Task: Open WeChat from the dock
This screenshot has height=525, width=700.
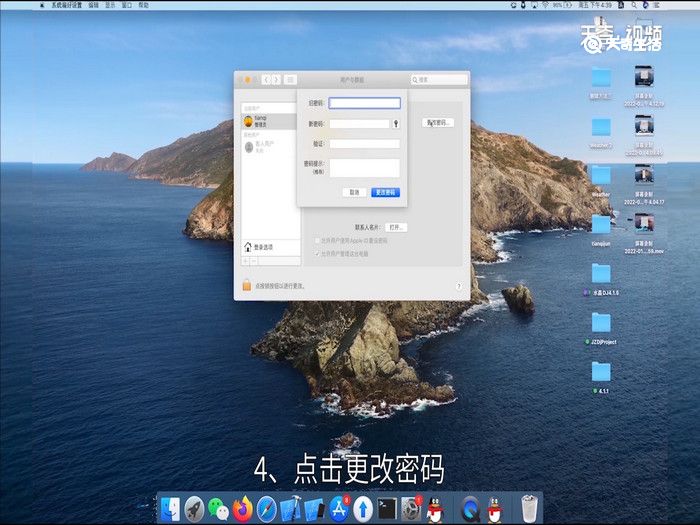Action: point(218,509)
